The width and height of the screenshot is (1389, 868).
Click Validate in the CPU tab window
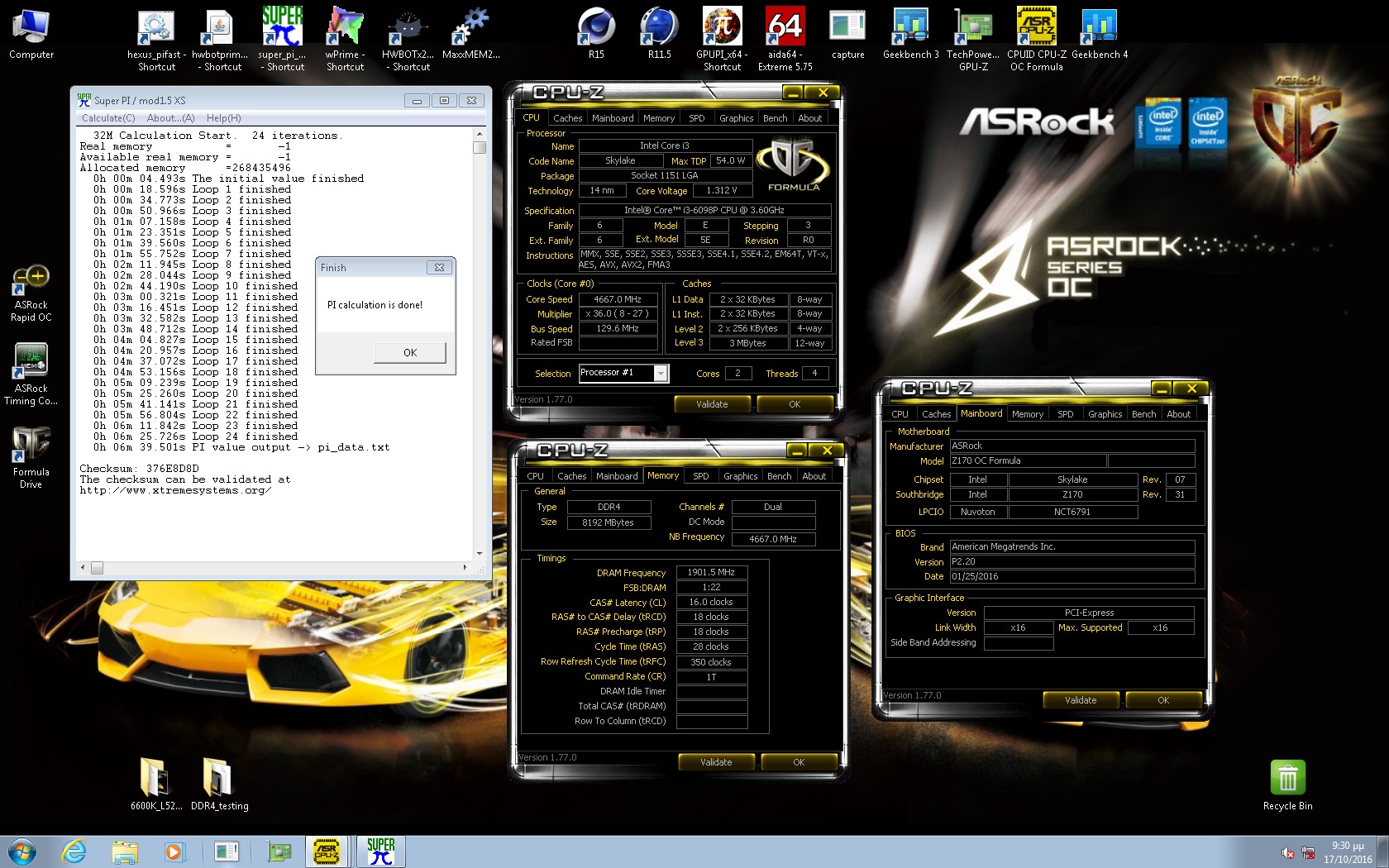712,404
